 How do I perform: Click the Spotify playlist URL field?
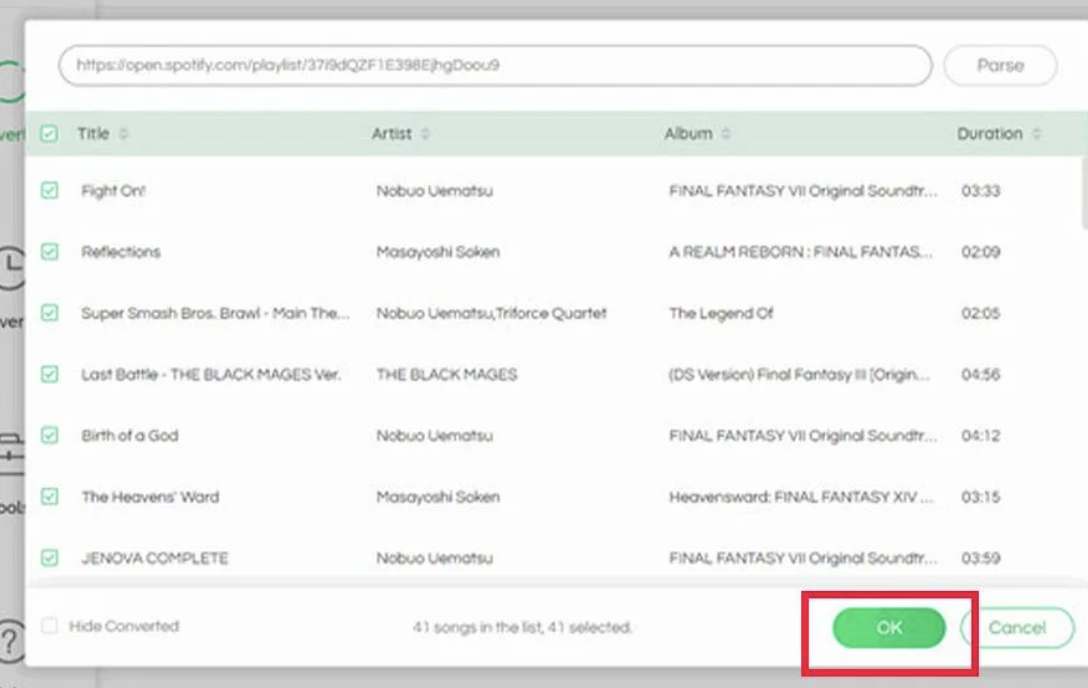495,66
